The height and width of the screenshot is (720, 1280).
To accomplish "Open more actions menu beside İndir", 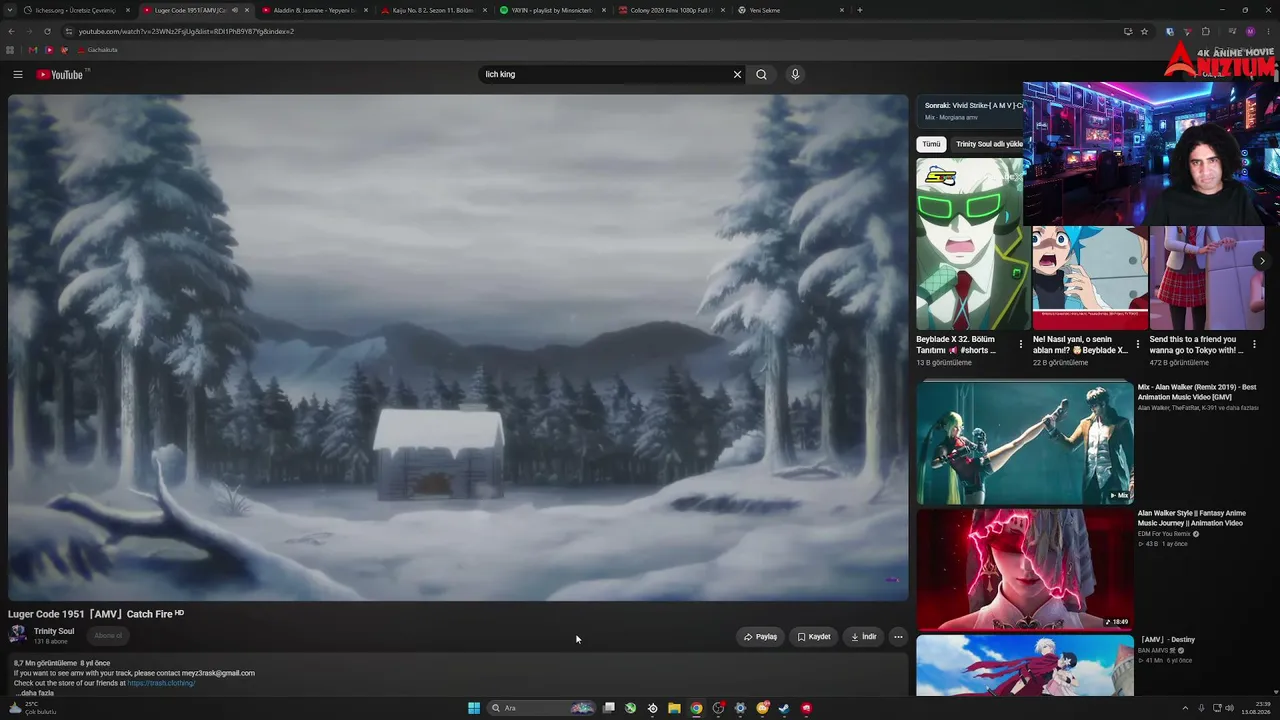I will [898, 636].
